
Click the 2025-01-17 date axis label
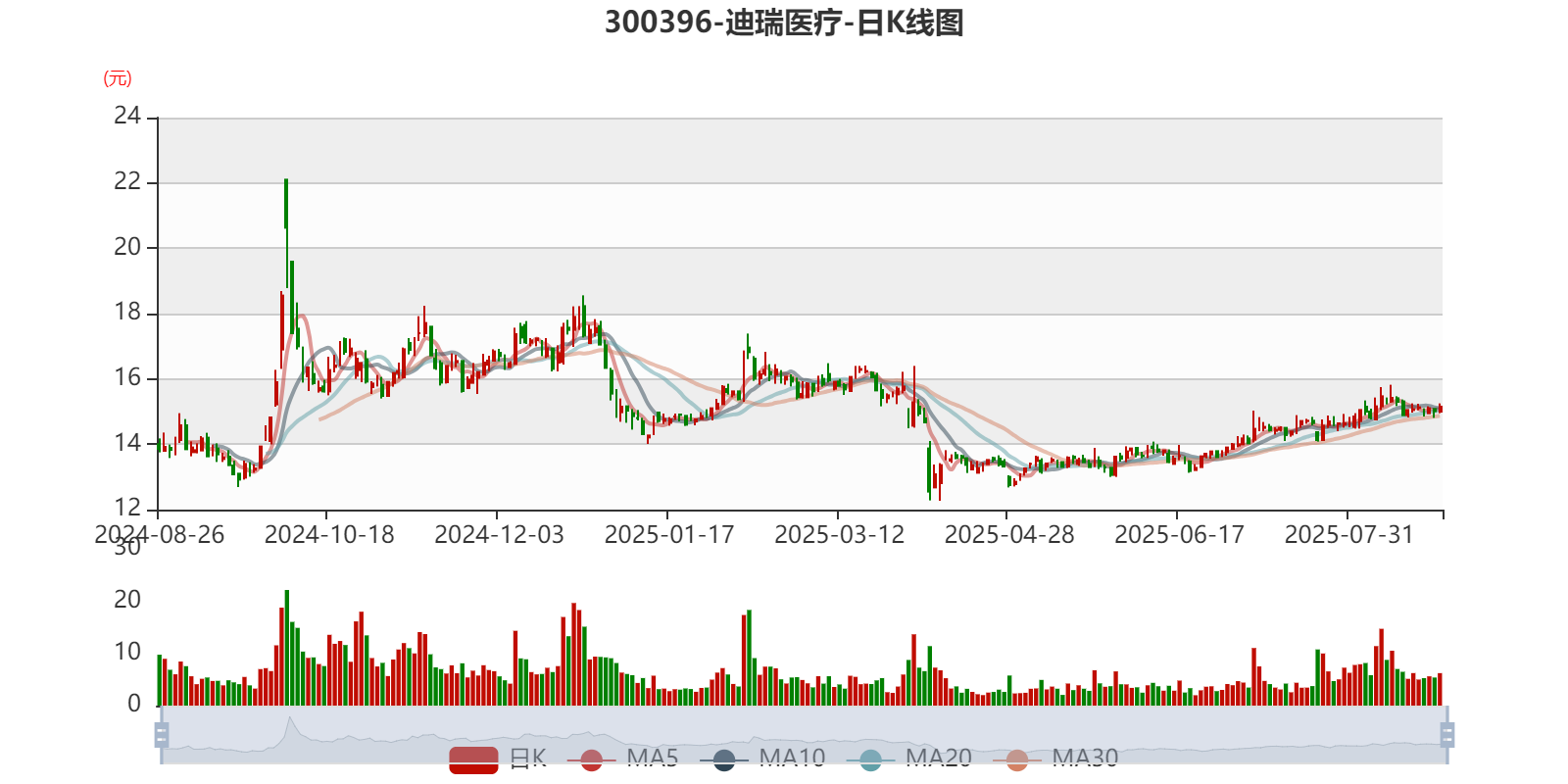tap(669, 534)
